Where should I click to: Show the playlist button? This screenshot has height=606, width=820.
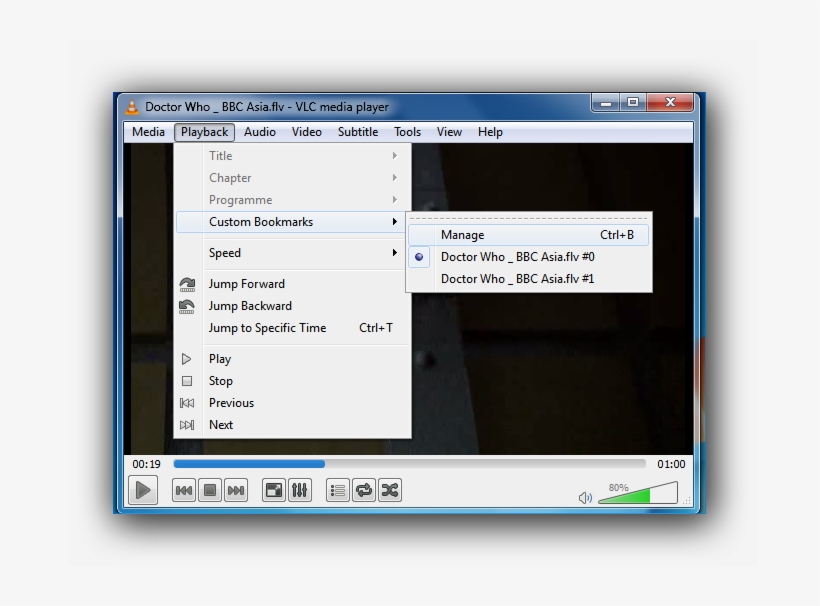(338, 490)
